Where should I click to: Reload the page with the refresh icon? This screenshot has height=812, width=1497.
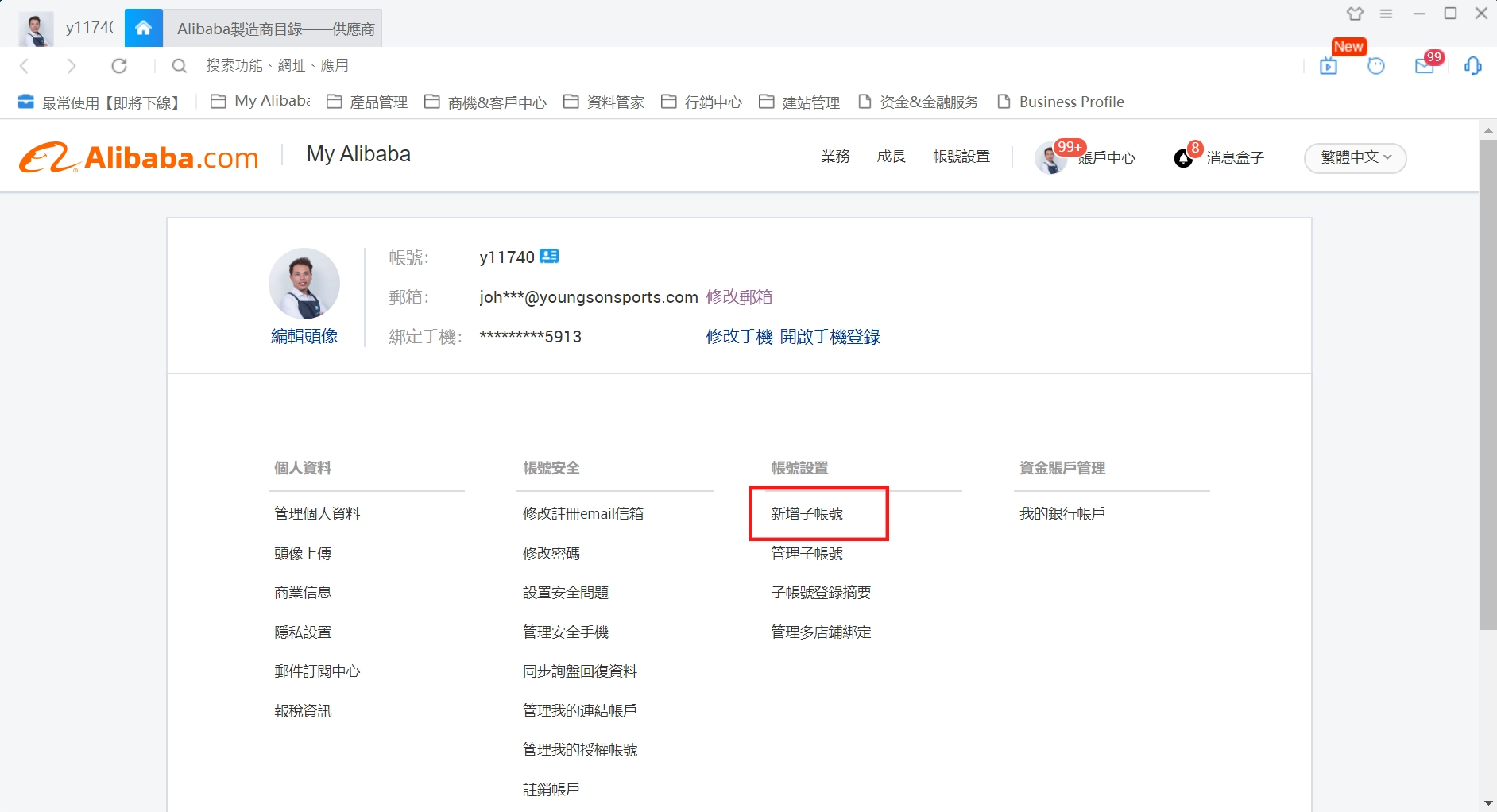pos(119,66)
